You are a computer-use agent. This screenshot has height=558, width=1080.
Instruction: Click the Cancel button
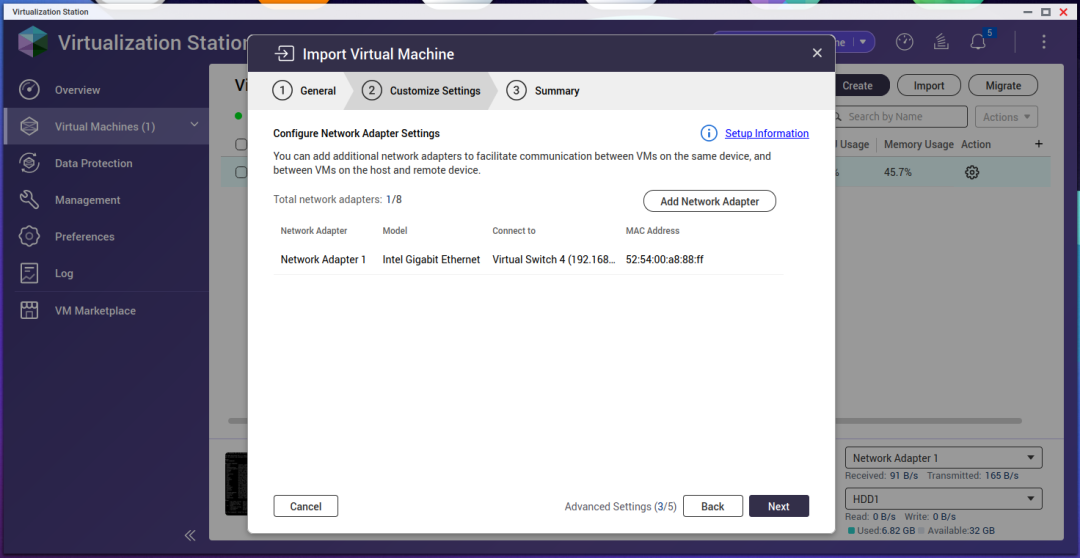(306, 506)
